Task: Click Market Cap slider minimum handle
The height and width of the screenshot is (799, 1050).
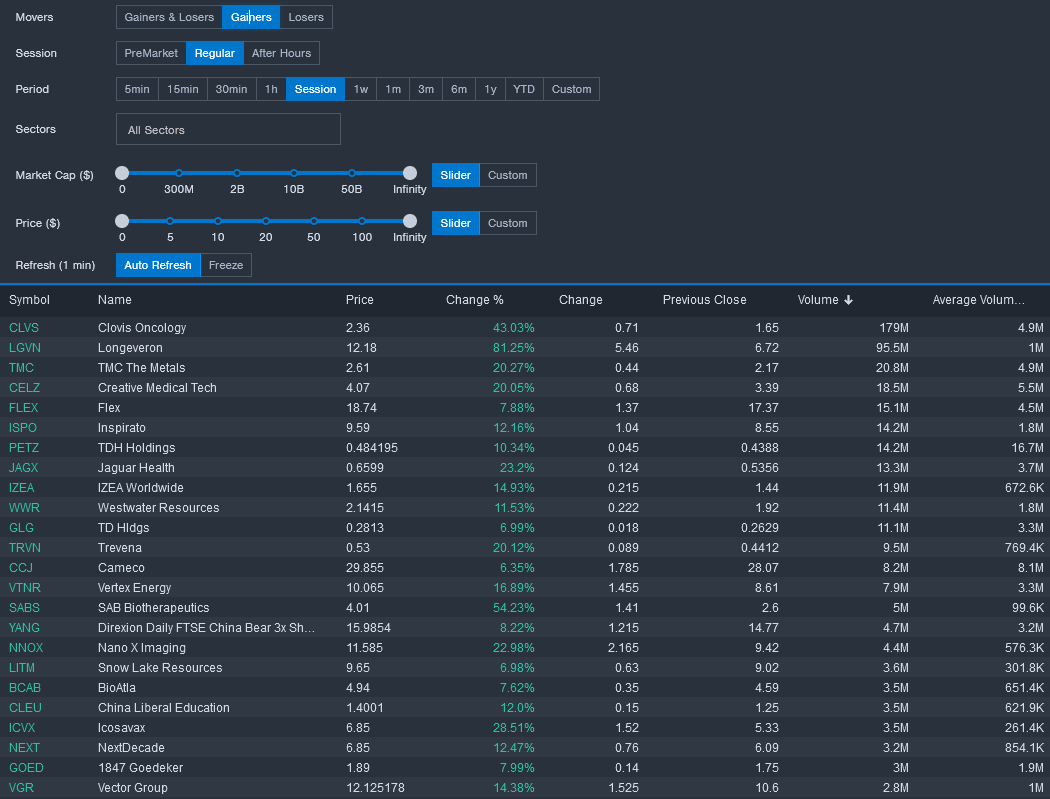Action: 122,173
